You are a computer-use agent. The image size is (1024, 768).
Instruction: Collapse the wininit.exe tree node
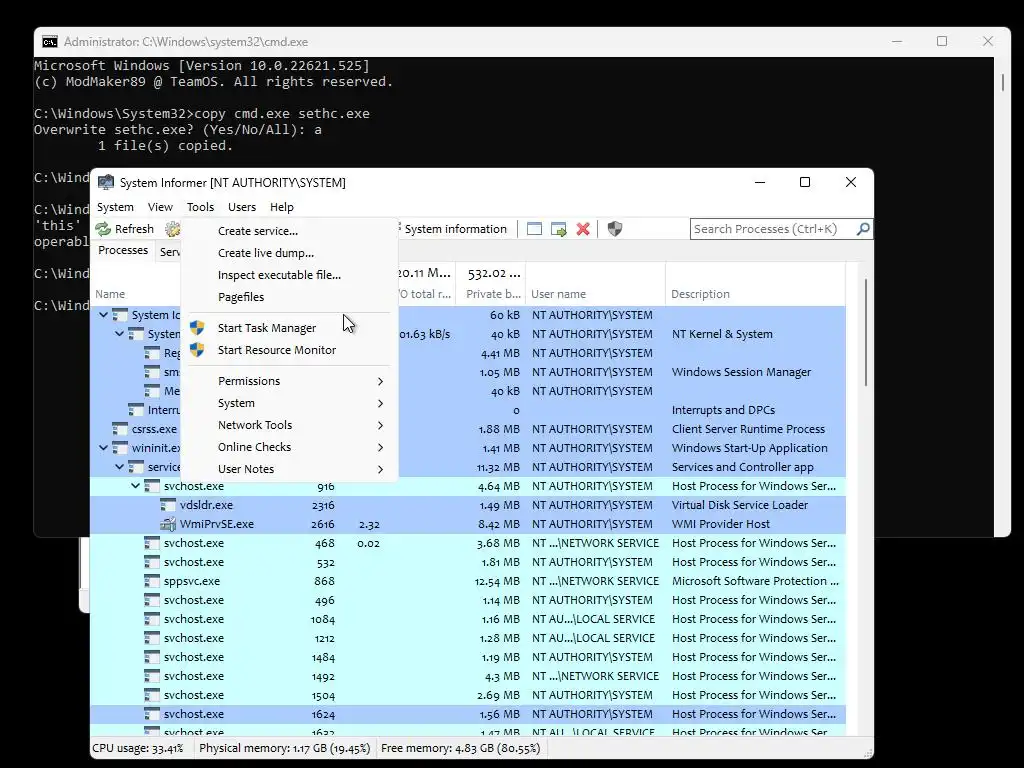(x=103, y=448)
